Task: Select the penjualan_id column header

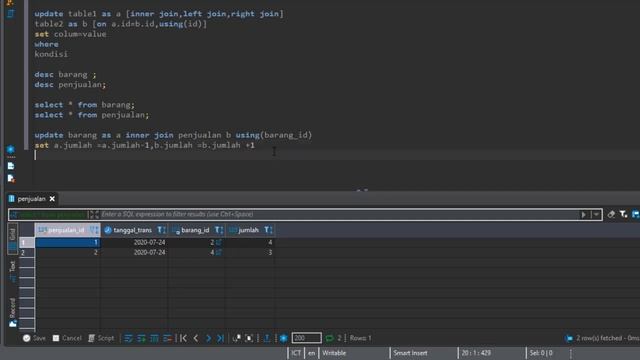Action: pos(66,230)
